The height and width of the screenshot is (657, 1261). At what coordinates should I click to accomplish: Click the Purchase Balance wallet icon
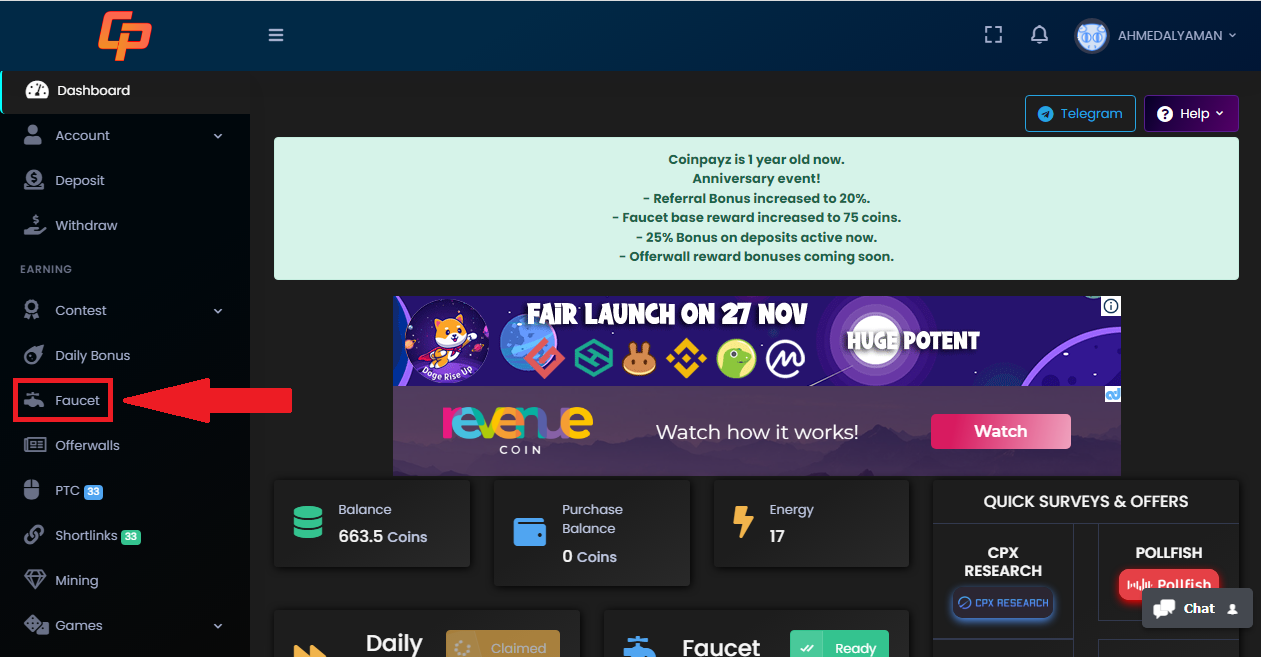(530, 531)
